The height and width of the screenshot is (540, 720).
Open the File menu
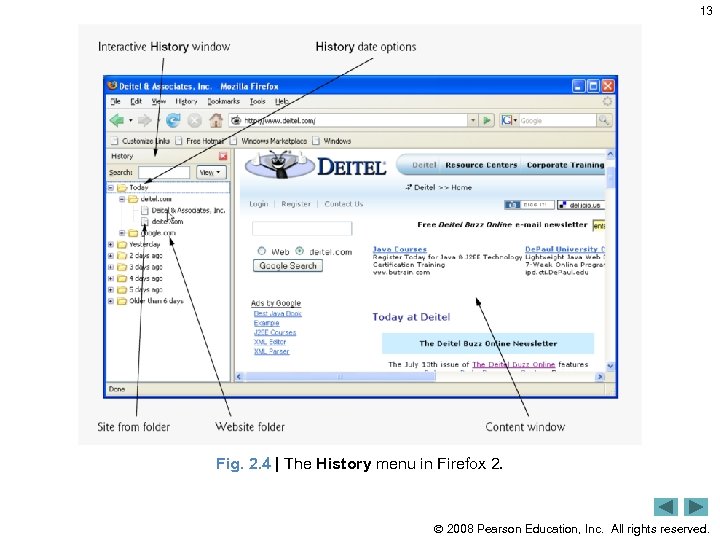(x=115, y=101)
